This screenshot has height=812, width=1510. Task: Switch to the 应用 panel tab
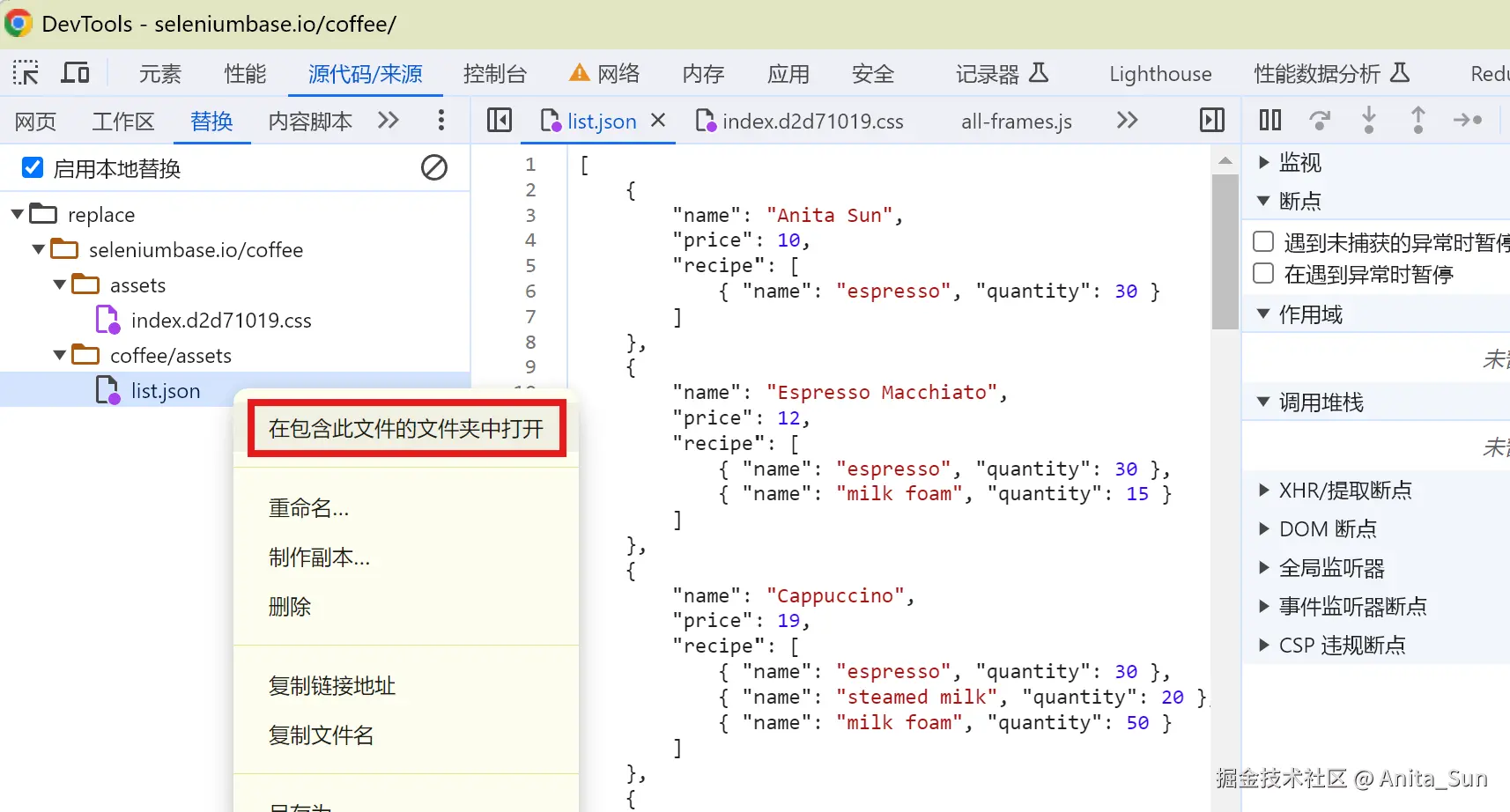788,74
